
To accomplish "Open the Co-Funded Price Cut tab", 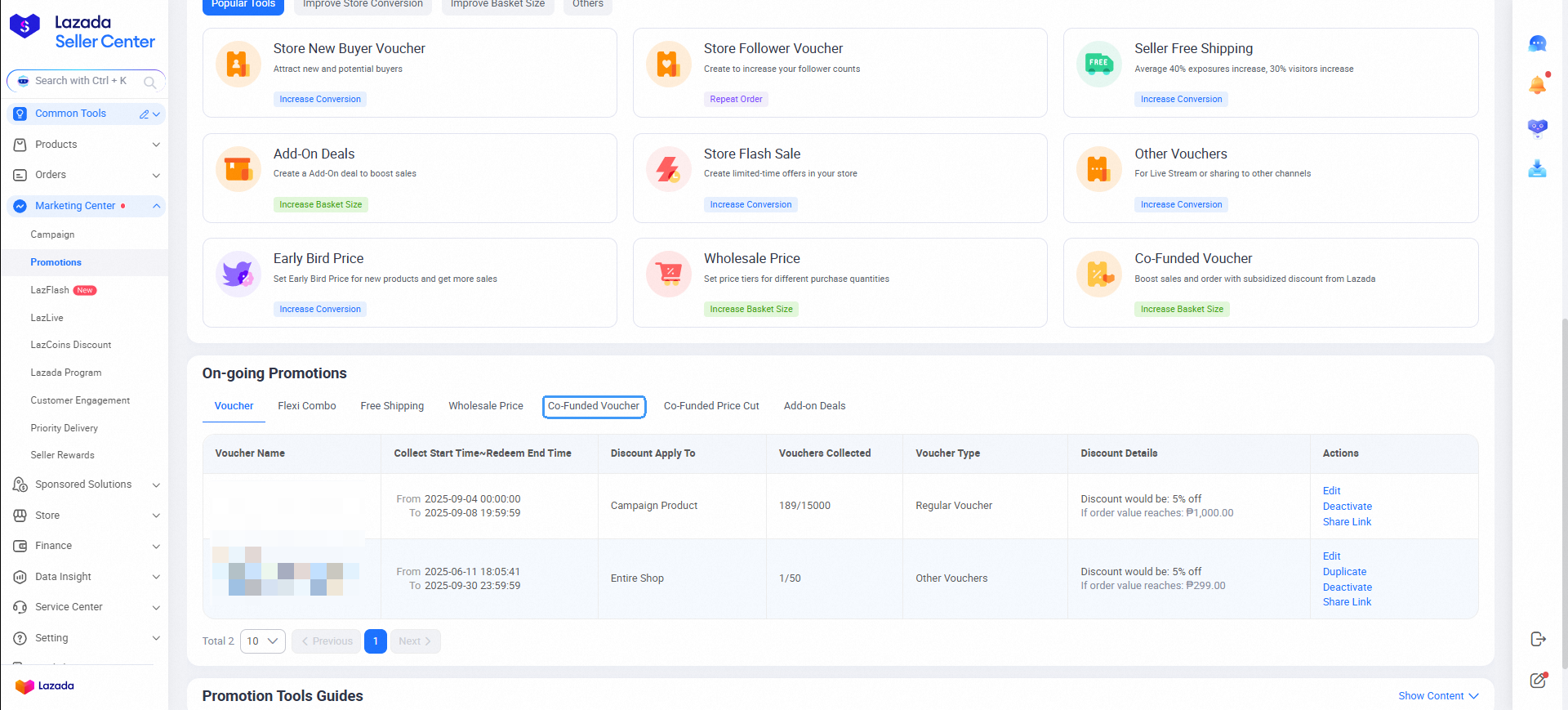I will pyautogui.click(x=711, y=406).
